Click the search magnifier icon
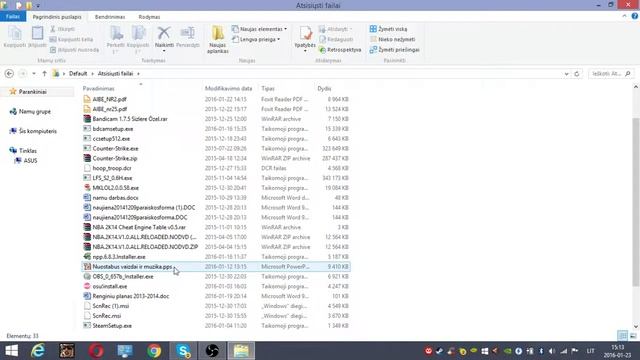Viewport: 640px width, 360px height. [x=628, y=73]
